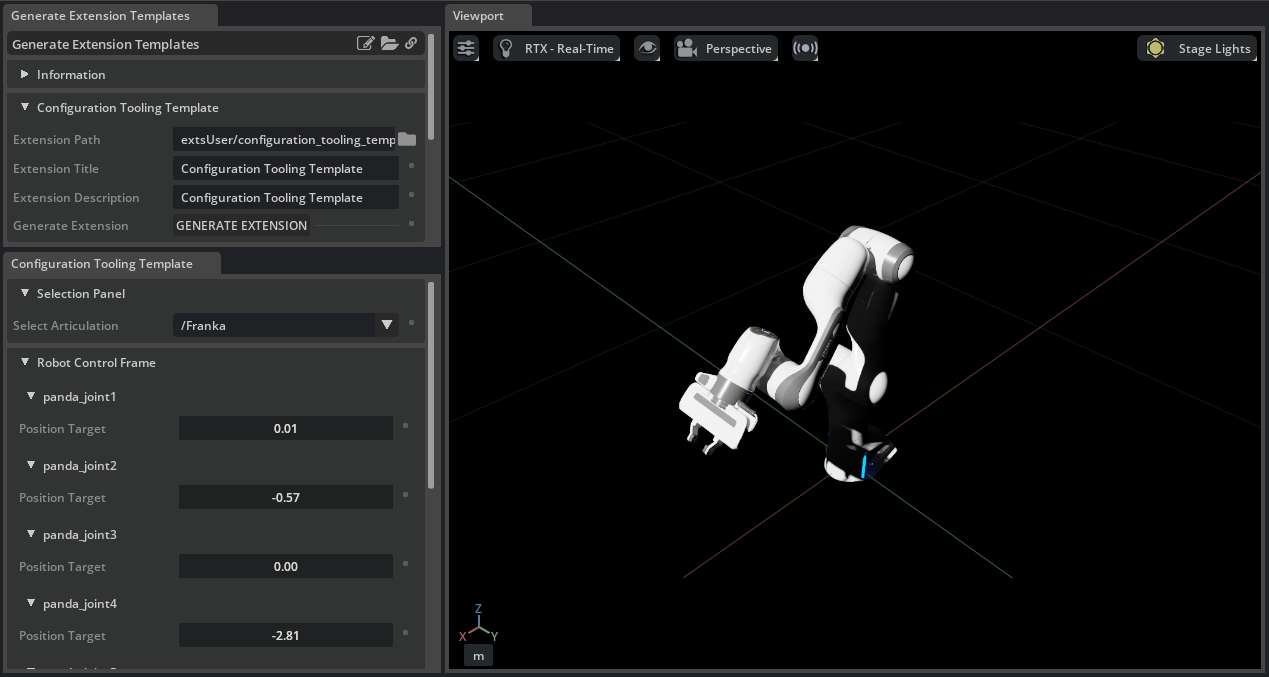The image size is (1269, 677).
Task: Expand the Information section
Action: 25,75
